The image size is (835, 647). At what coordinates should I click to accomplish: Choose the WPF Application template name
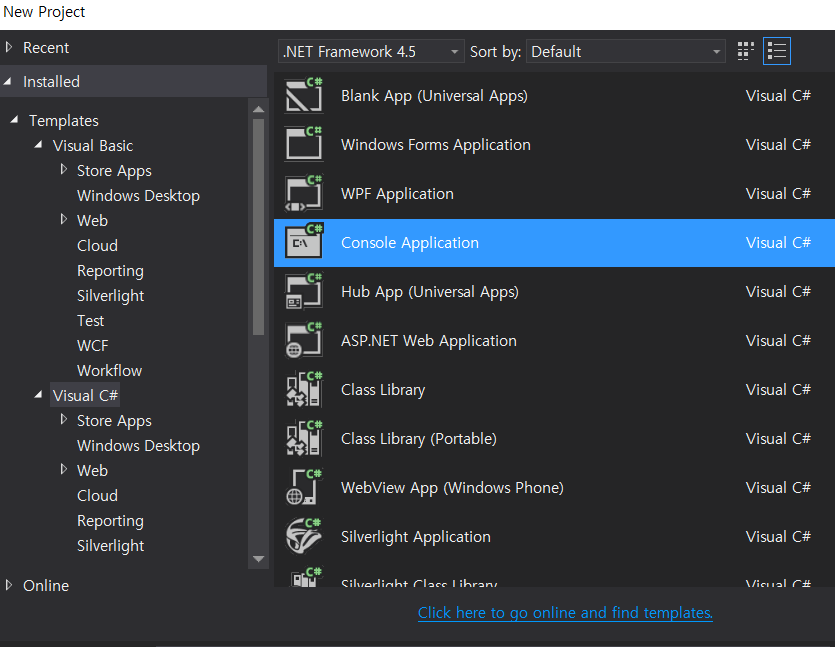point(397,194)
